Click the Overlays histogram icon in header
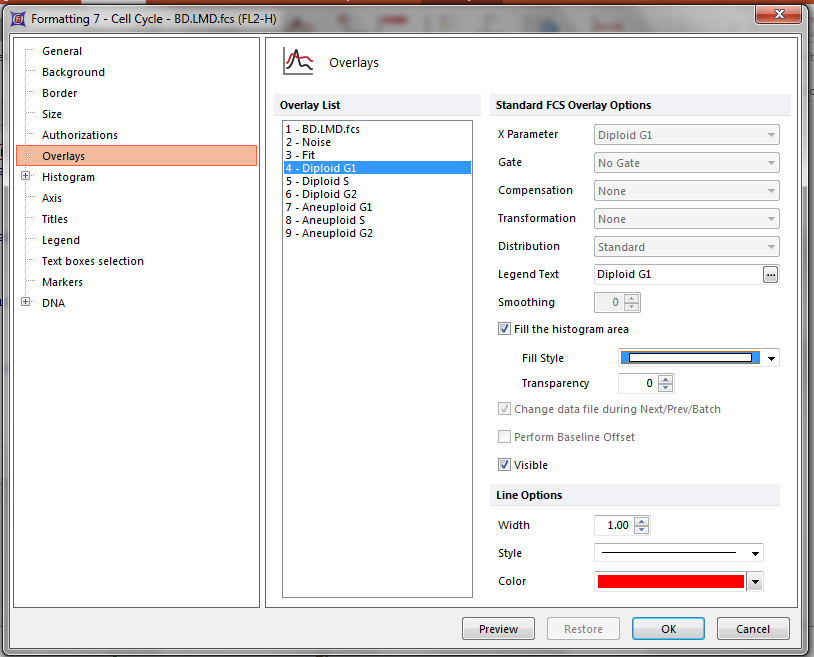 tap(298, 62)
